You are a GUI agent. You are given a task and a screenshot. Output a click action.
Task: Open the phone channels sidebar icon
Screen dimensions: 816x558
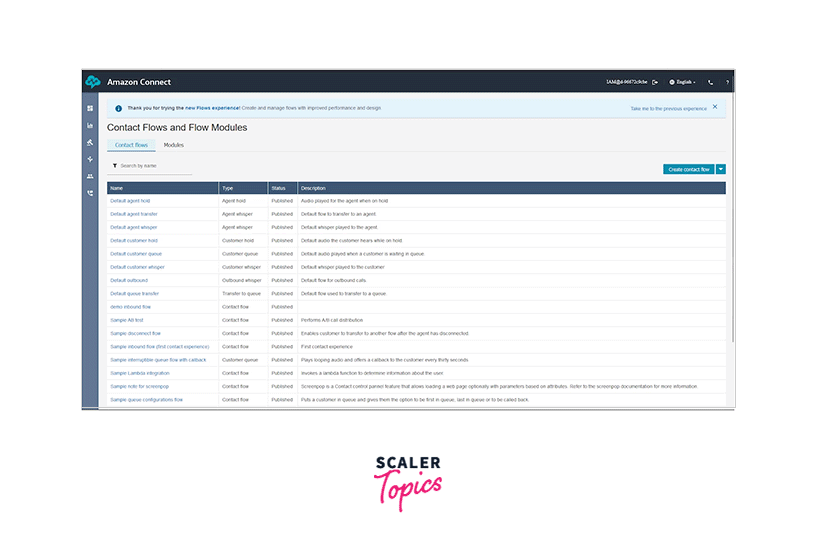[x=90, y=193]
